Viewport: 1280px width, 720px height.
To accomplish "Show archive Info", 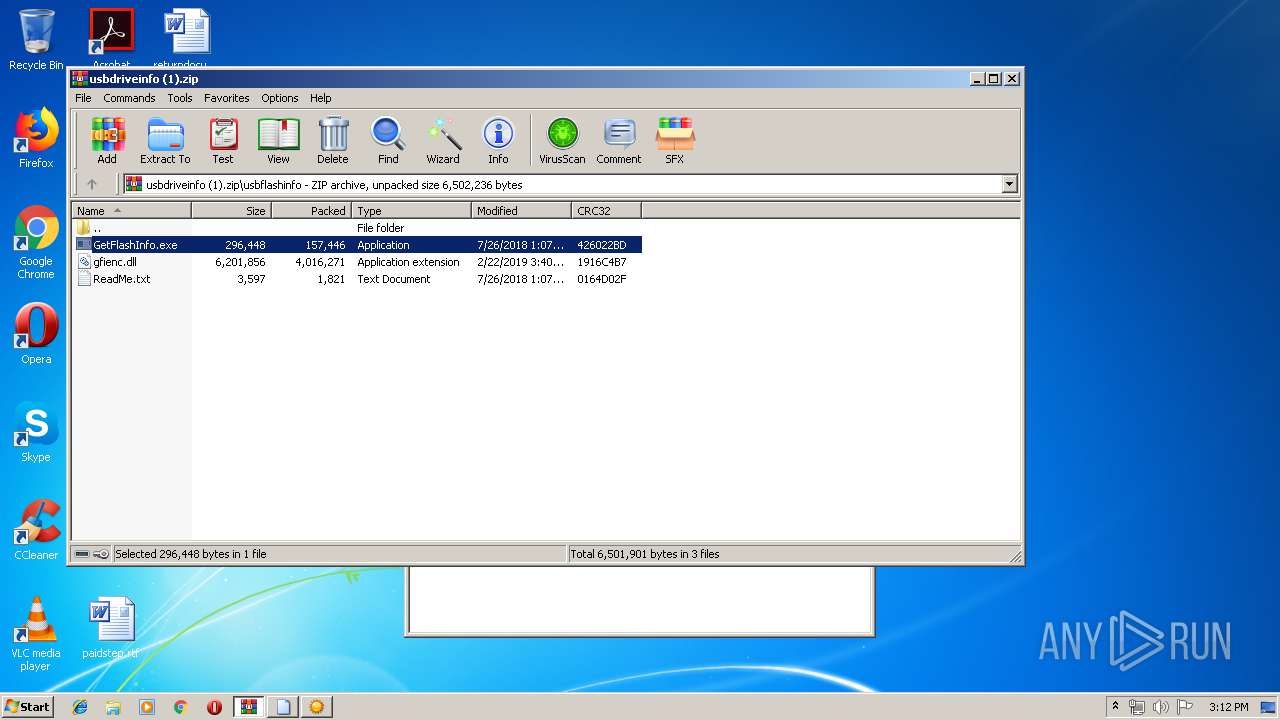I will (498, 140).
